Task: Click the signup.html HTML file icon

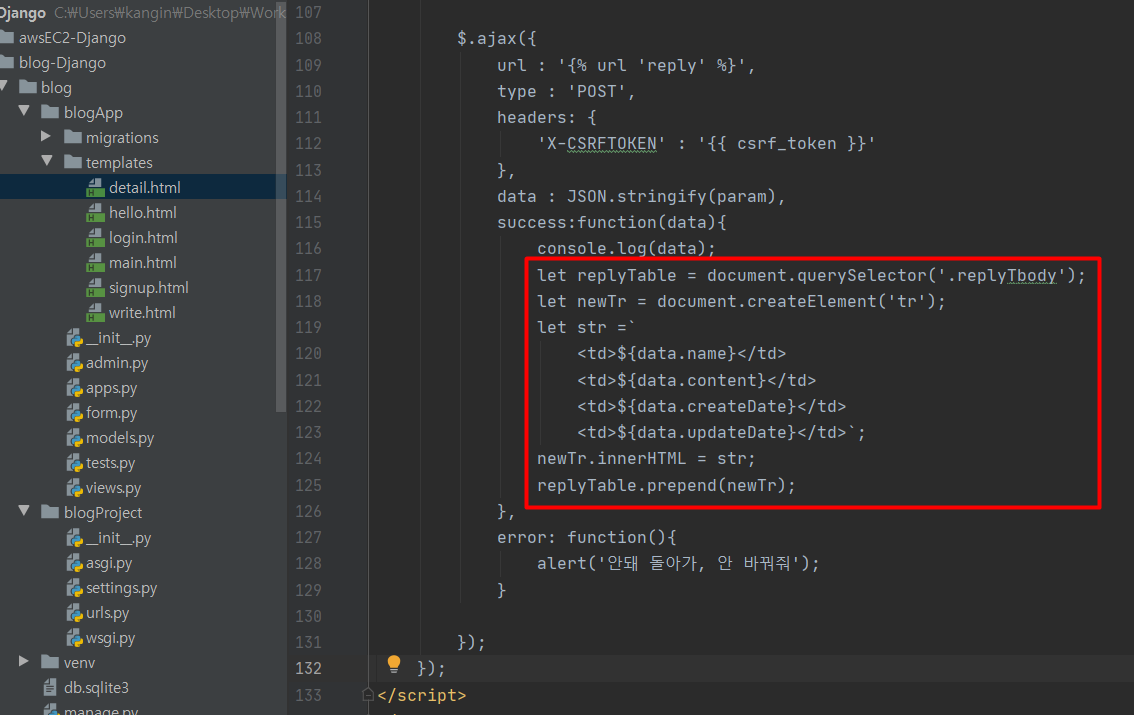Action: [95, 288]
